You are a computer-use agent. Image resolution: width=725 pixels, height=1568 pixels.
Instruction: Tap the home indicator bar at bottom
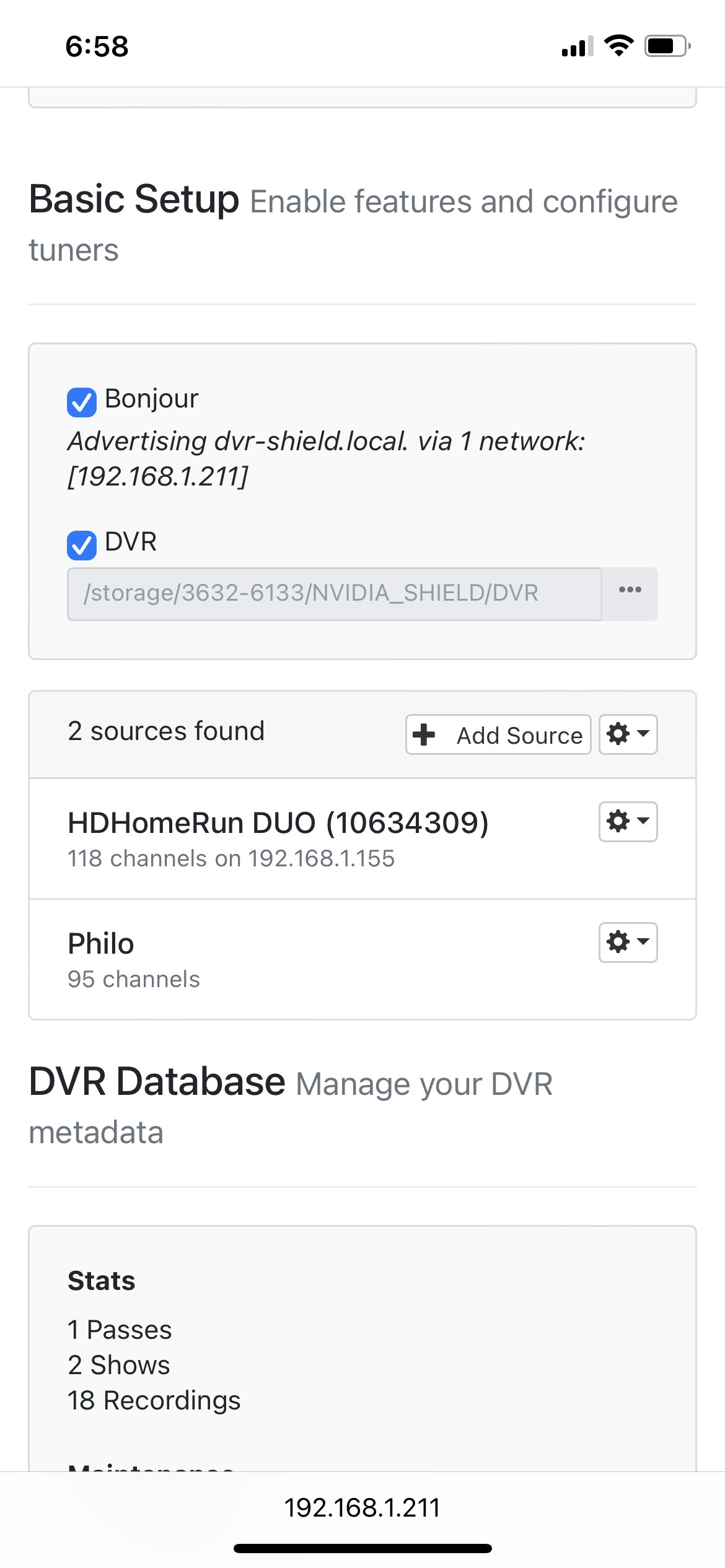pos(362,1549)
